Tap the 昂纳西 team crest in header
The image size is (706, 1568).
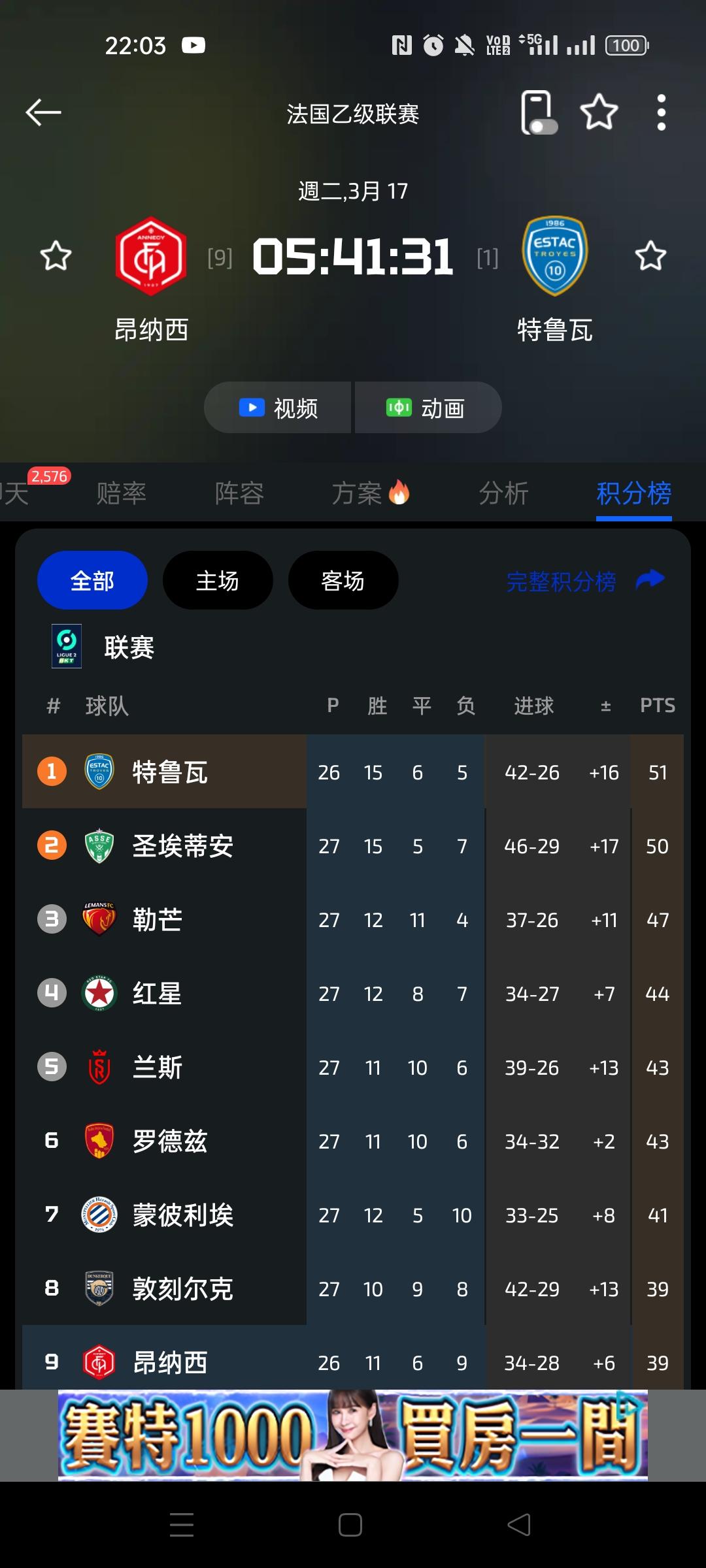(151, 256)
